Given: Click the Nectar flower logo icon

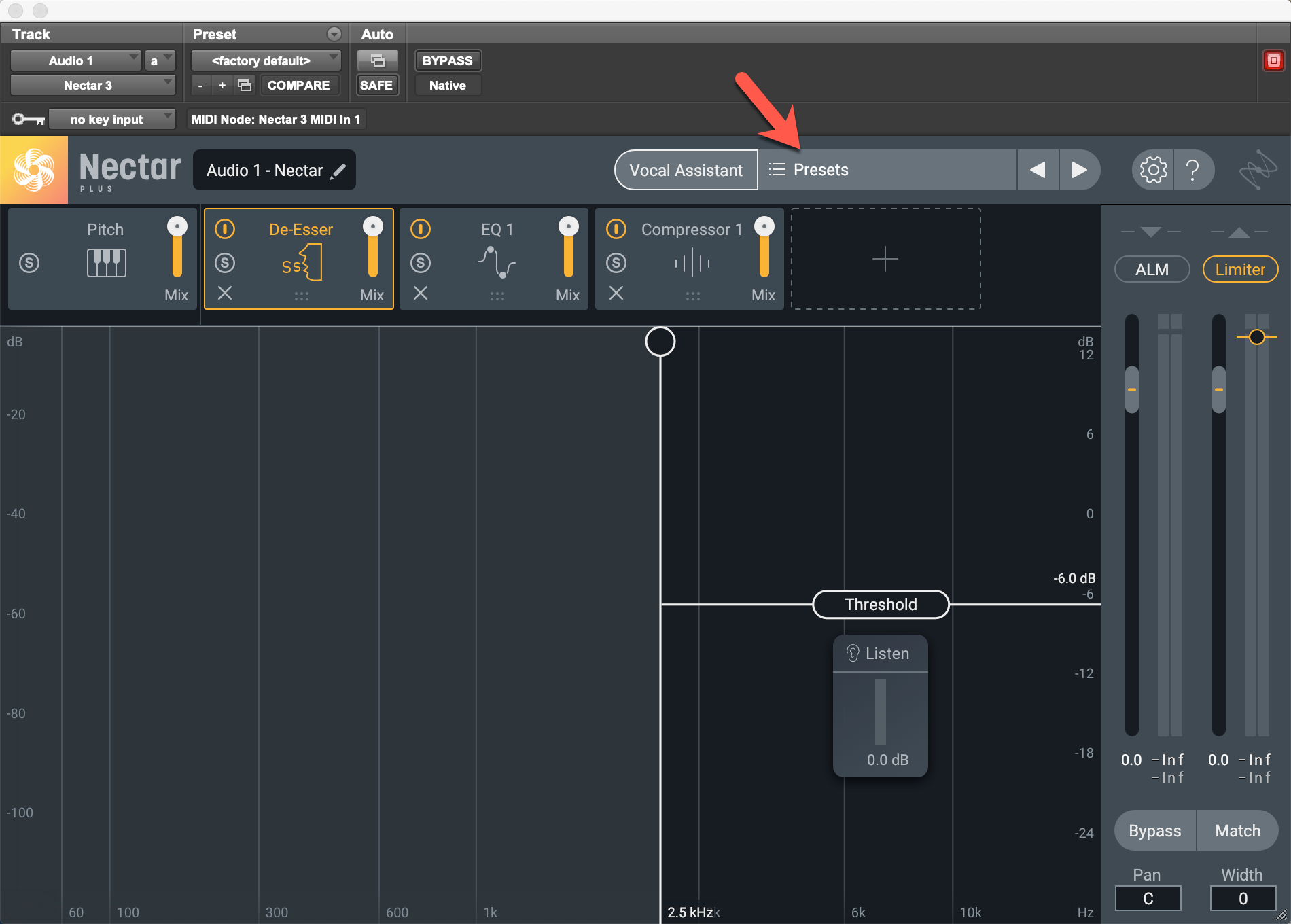Looking at the screenshot, I should (x=34, y=170).
